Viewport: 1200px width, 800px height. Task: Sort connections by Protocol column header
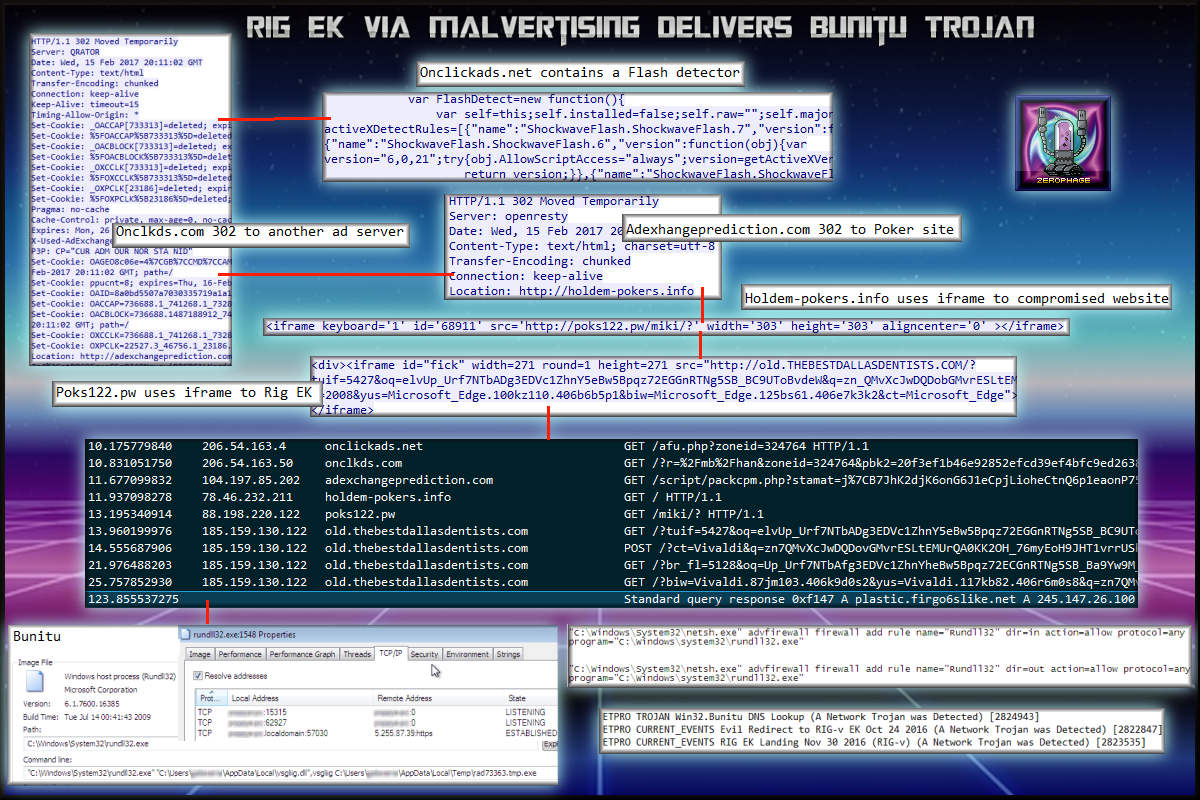tap(207, 697)
